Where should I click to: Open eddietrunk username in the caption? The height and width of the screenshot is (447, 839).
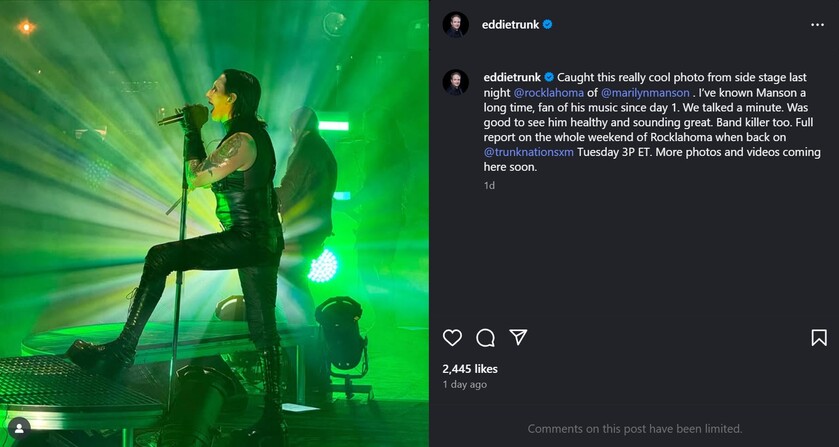coord(512,78)
